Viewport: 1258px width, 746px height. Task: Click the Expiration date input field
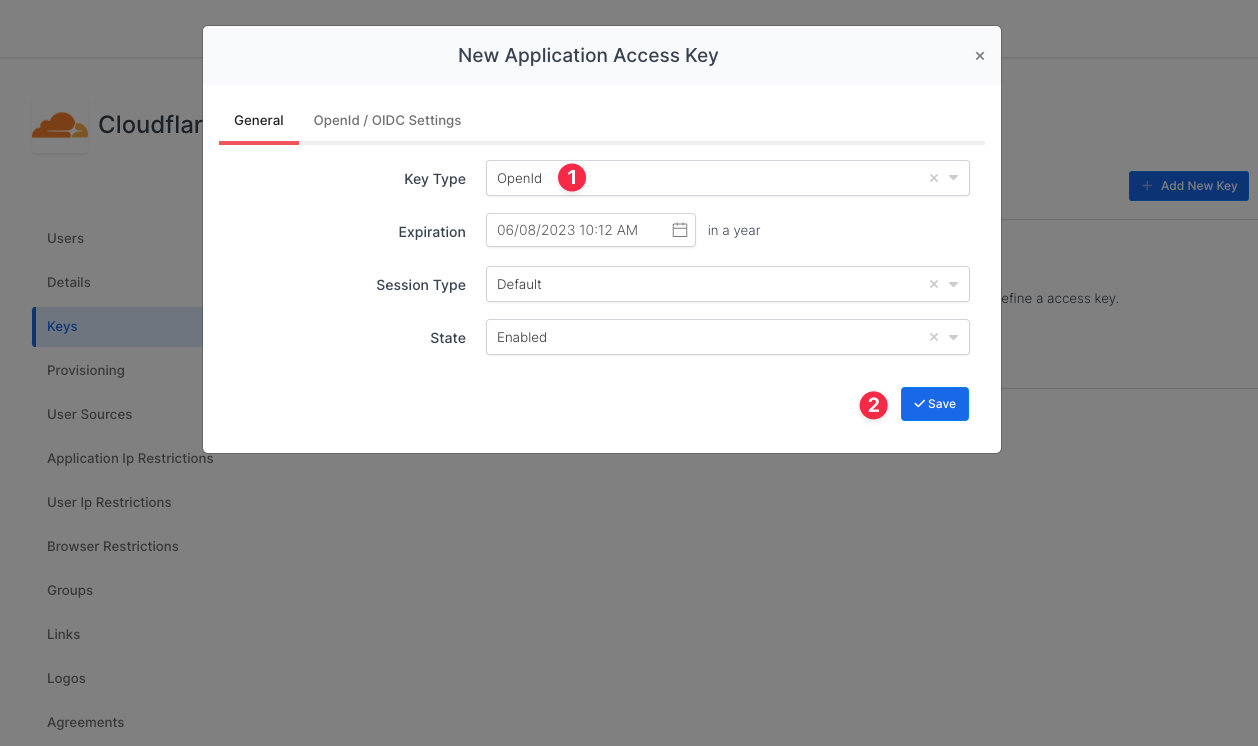coord(575,230)
